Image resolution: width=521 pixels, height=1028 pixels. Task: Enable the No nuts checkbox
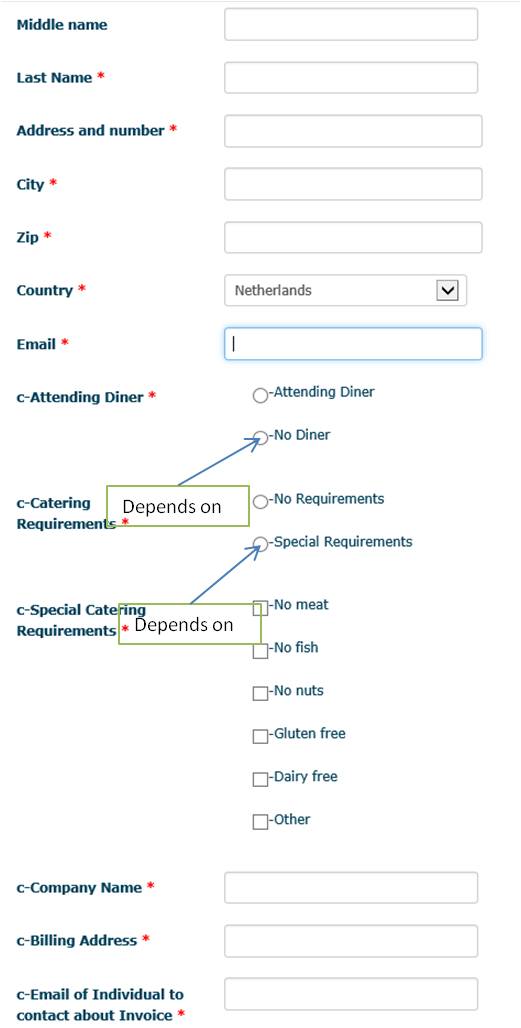[x=260, y=694]
